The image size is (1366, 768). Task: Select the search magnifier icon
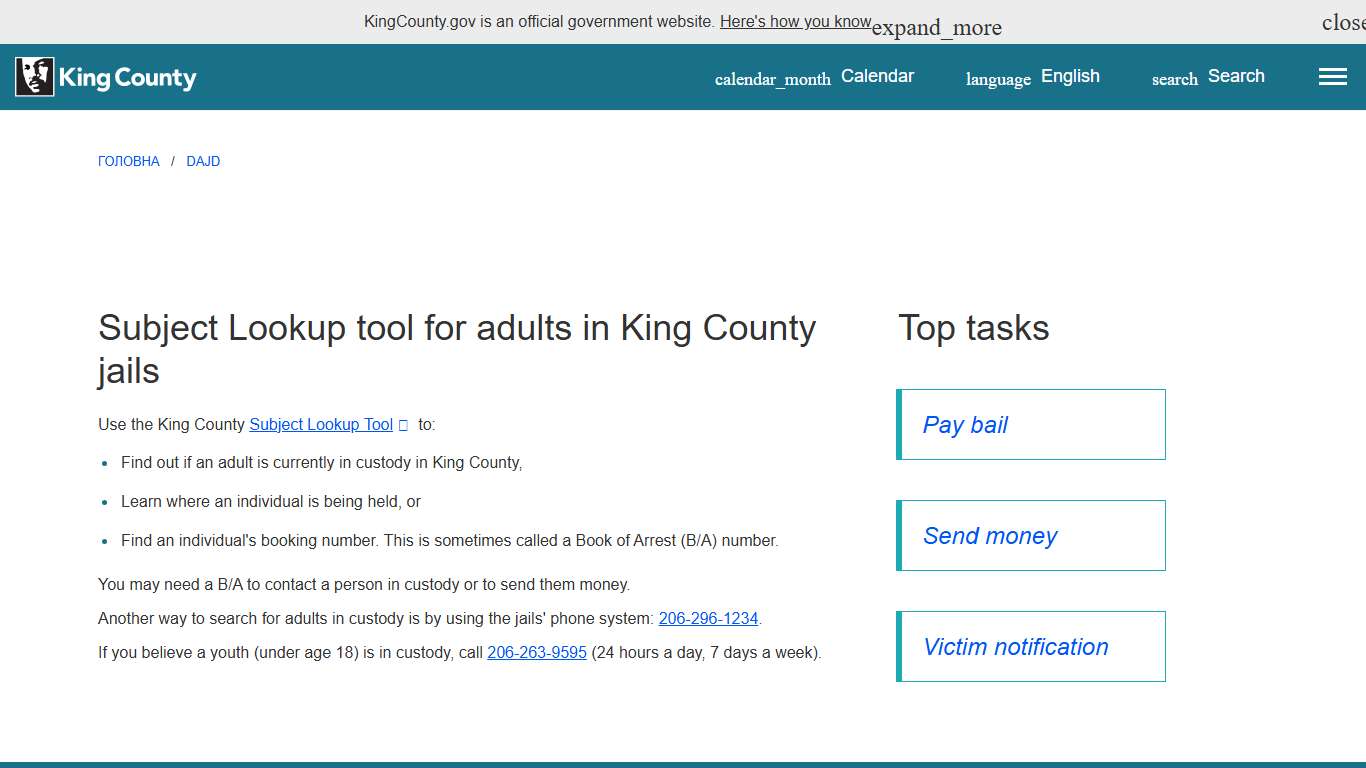point(1173,79)
